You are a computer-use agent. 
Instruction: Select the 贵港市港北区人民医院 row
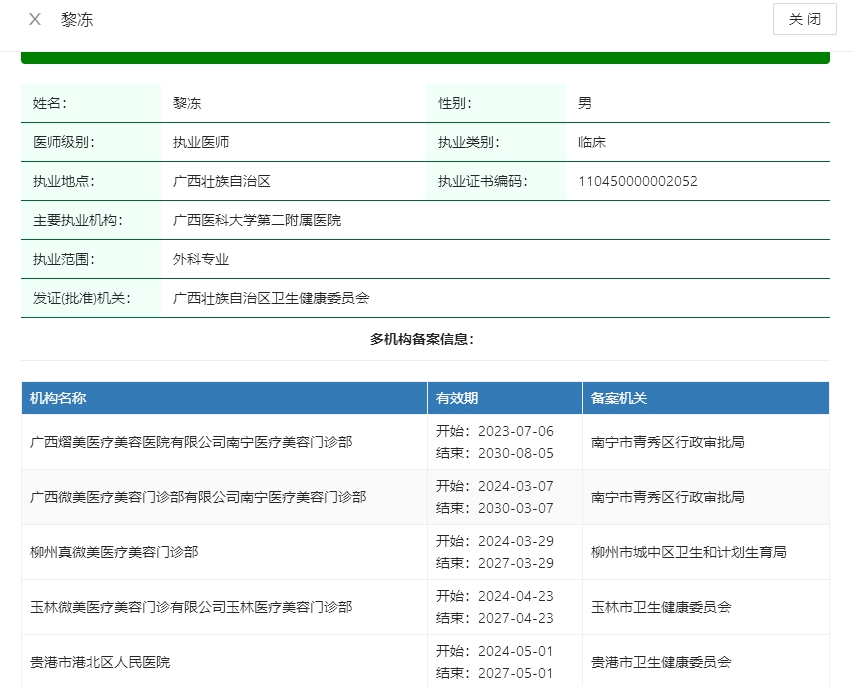pos(100,662)
